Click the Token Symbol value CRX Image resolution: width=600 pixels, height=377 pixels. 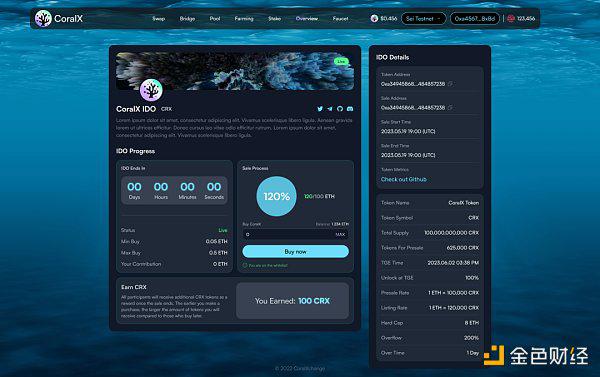(x=473, y=218)
